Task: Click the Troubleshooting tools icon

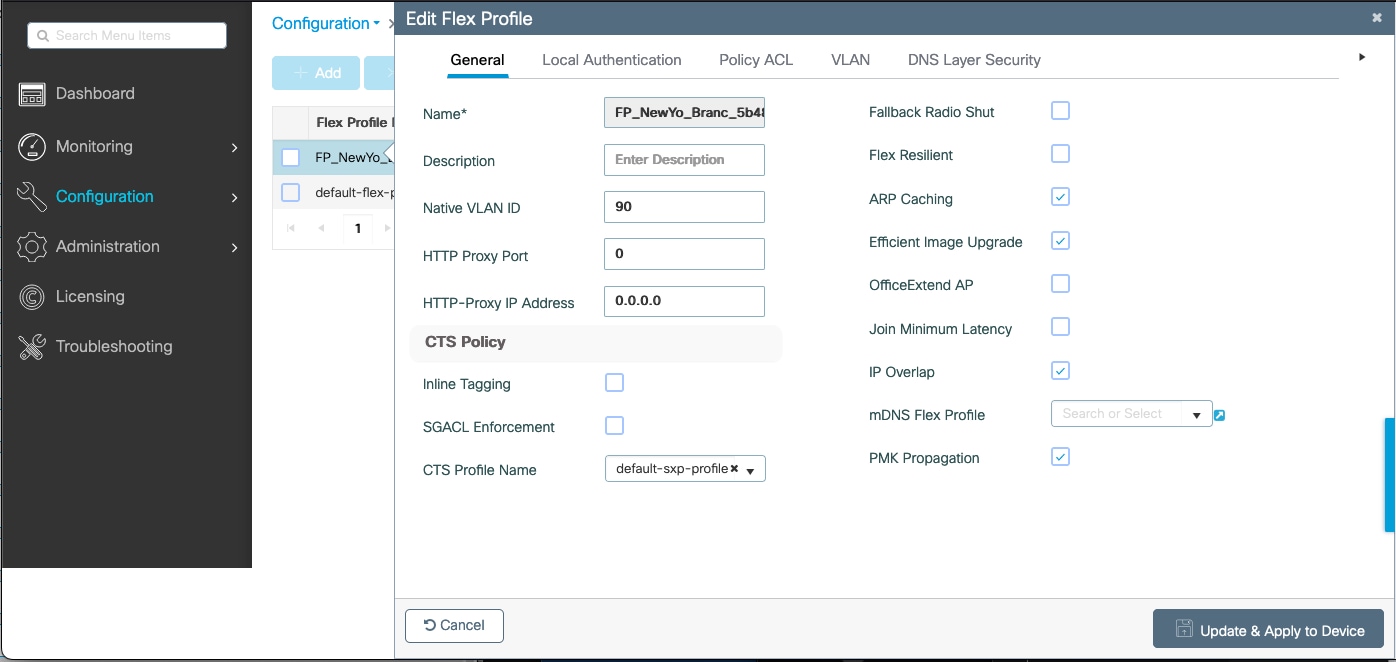Action: [32, 347]
